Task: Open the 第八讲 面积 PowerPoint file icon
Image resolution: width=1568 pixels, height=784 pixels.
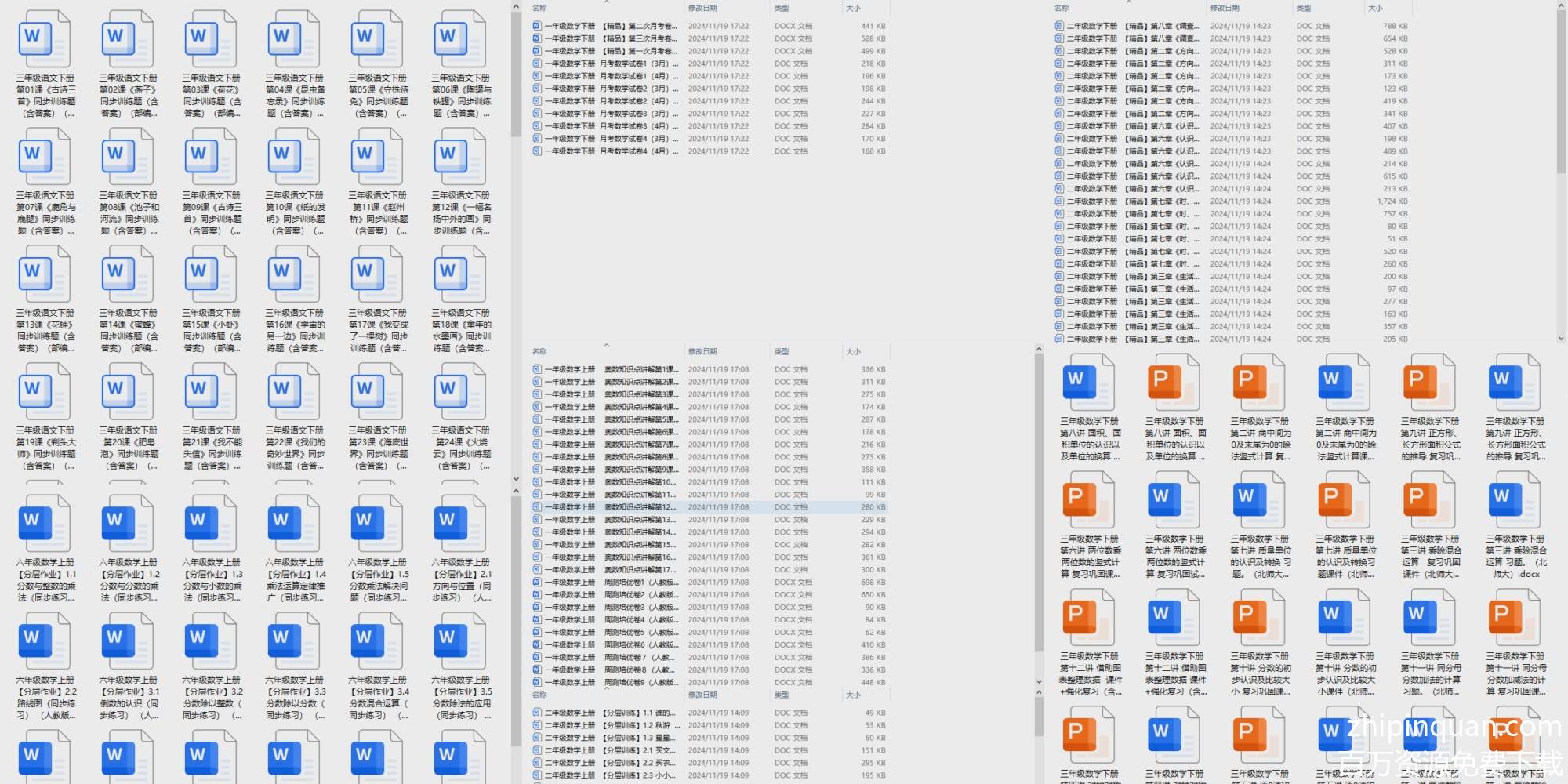Action: pos(1174,382)
